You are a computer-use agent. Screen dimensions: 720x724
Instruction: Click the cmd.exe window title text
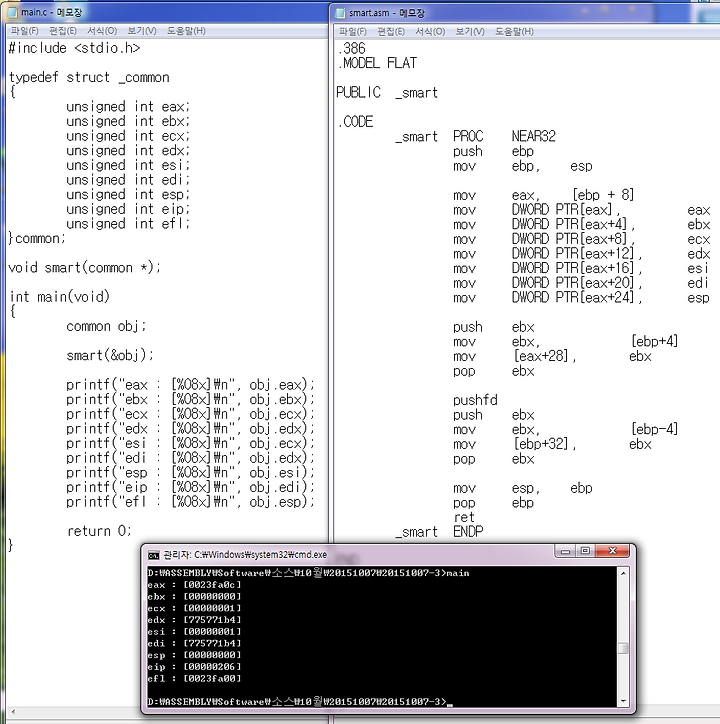(x=245, y=555)
